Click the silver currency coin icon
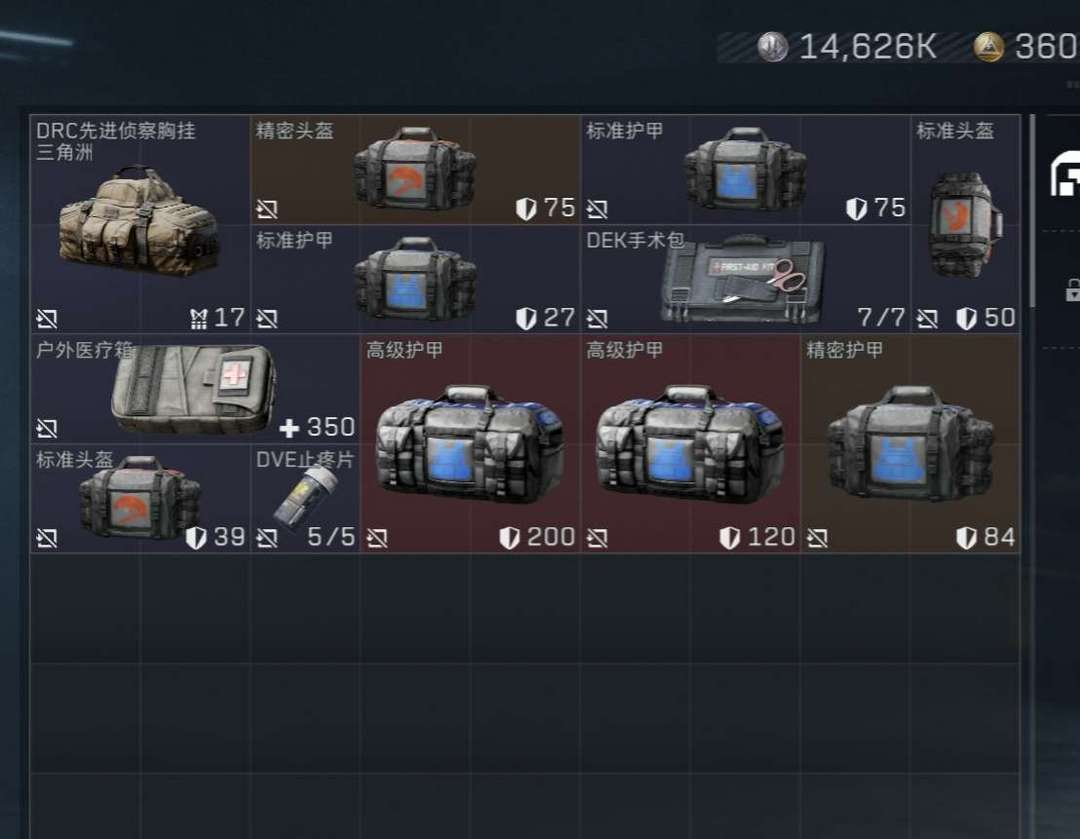The width and height of the screenshot is (1080, 839). pyautogui.click(x=773, y=47)
